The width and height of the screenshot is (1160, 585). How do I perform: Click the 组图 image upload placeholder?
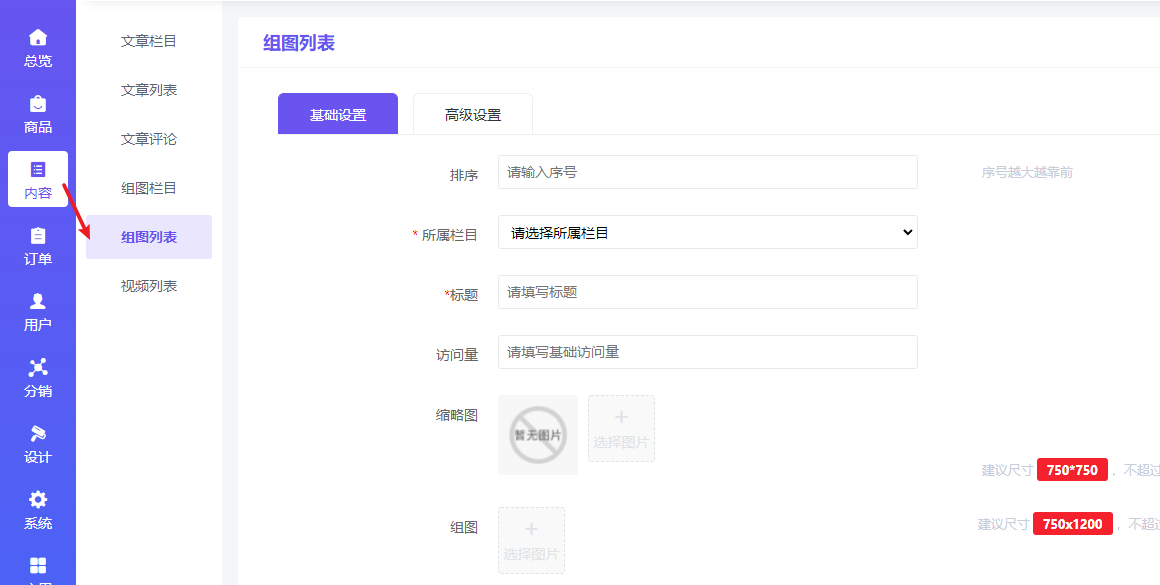[x=531, y=540]
